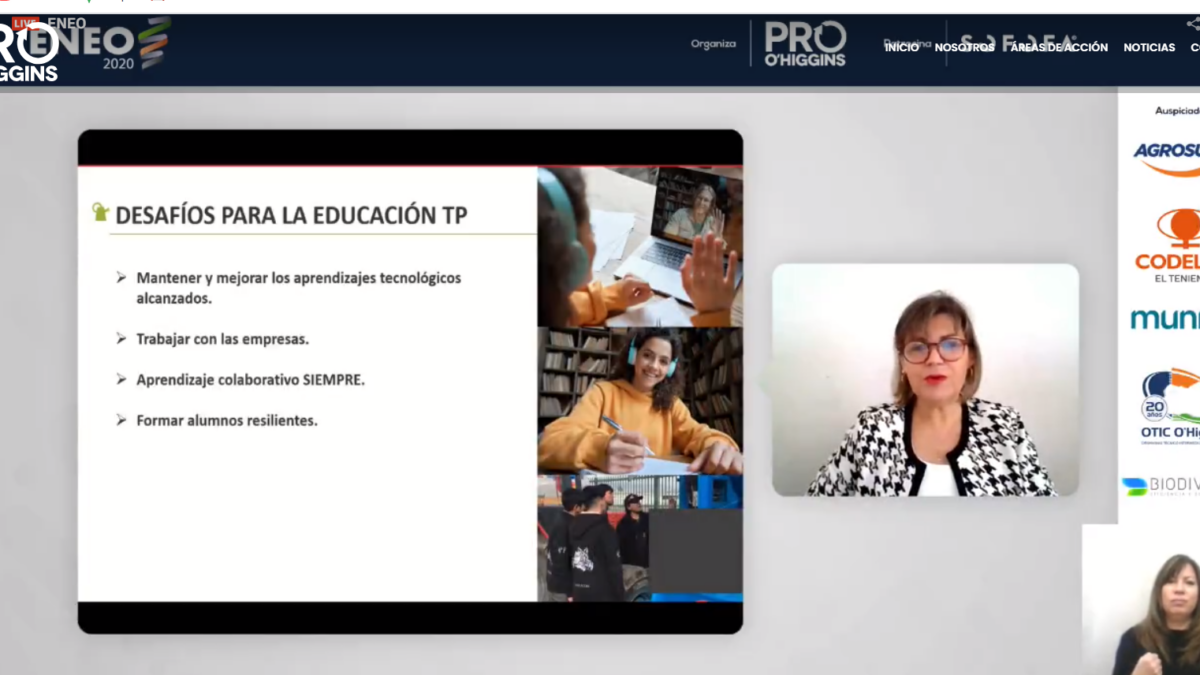Click the green watering can slide icon

click(x=100, y=212)
